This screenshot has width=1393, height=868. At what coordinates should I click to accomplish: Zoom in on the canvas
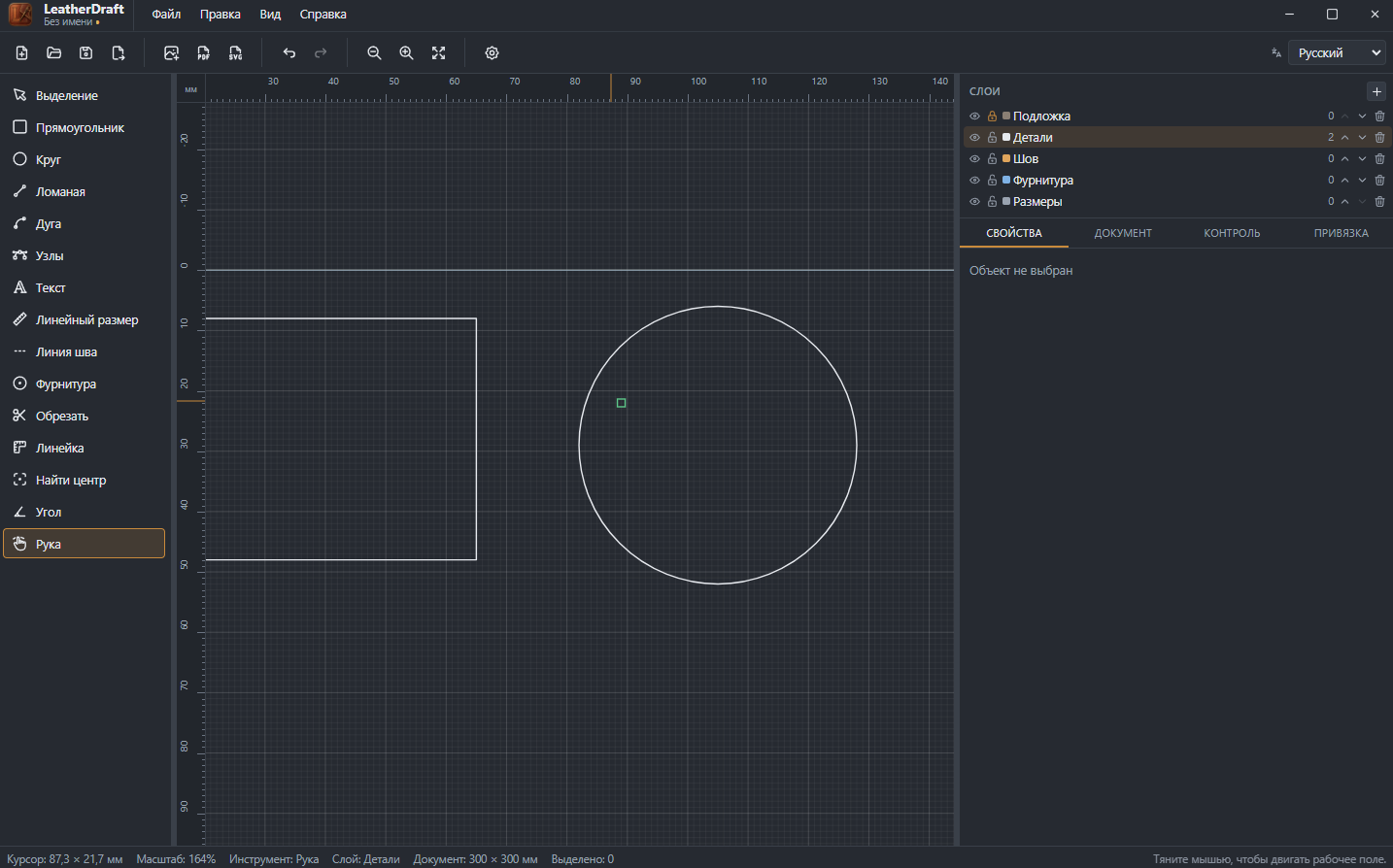(x=407, y=53)
